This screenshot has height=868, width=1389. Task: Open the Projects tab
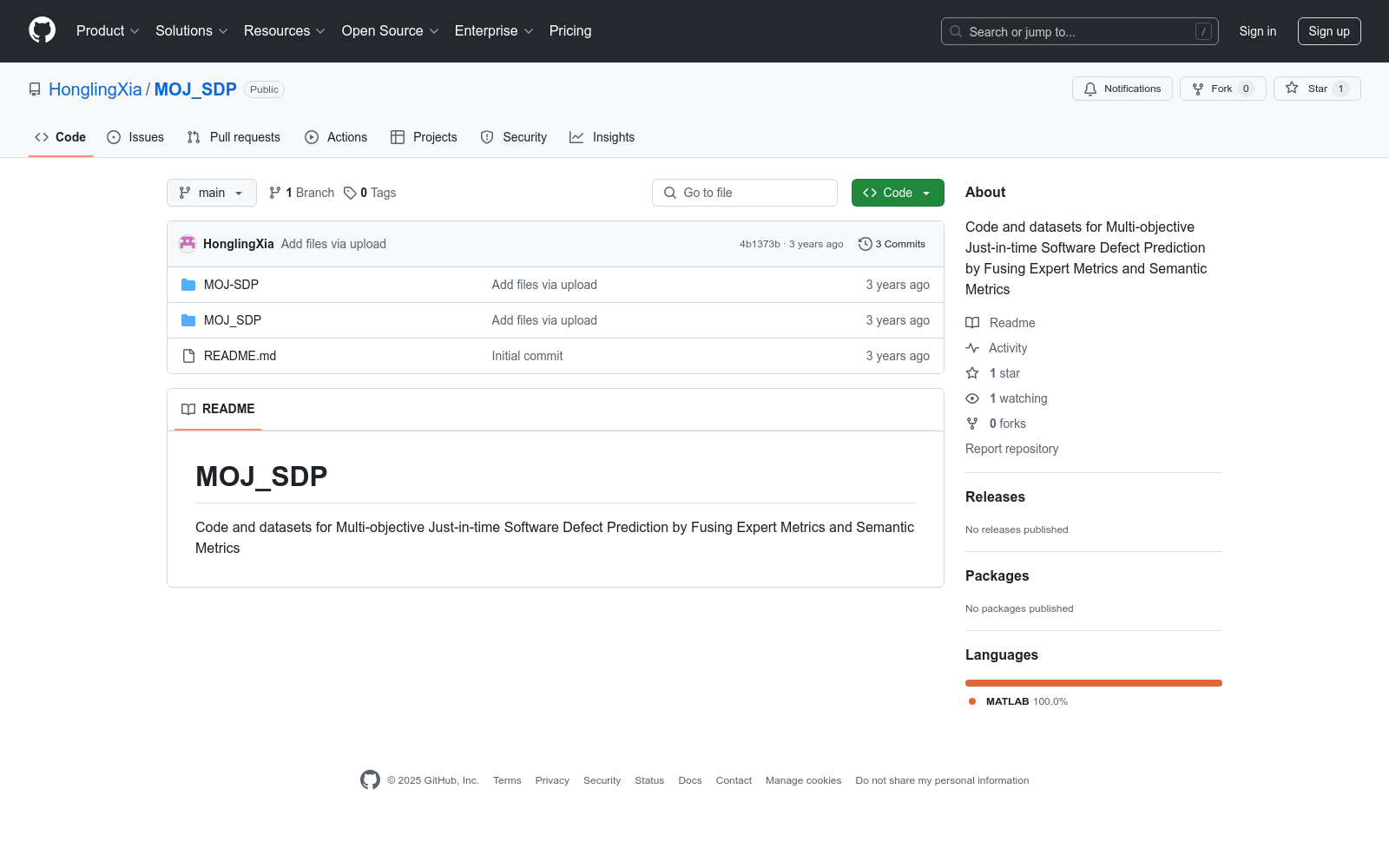pyautogui.click(x=424, y=137)
